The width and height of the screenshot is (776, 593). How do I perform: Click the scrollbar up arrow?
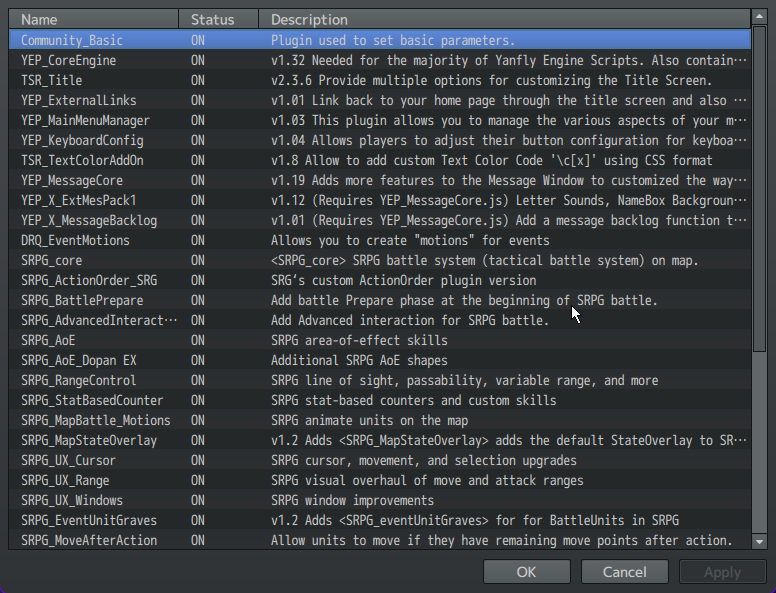pos(759,17)
